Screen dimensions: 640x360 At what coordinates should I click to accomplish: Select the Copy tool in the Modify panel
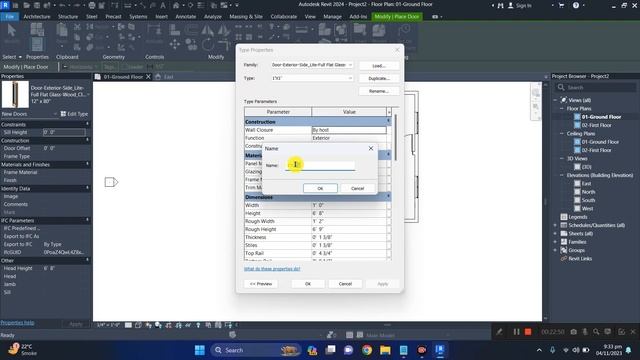click(191, 44)
